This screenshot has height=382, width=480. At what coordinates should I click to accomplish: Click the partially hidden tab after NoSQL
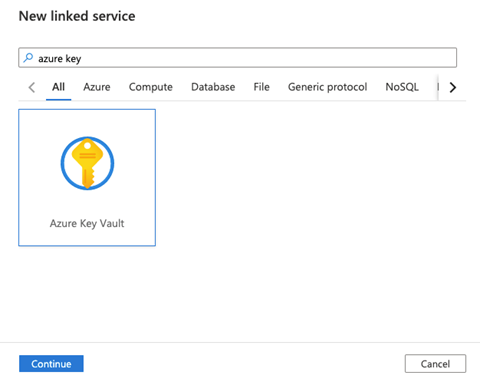tap(438, 87)
